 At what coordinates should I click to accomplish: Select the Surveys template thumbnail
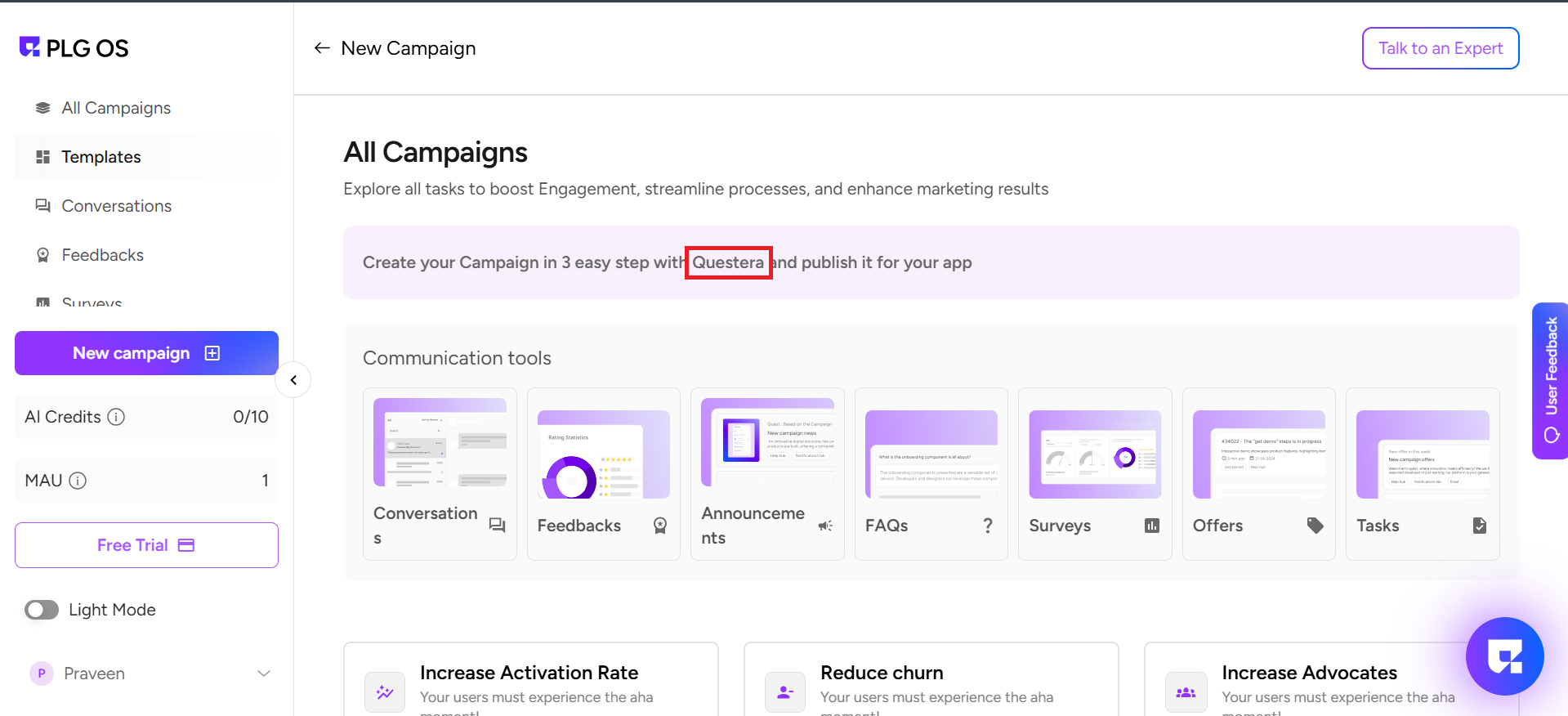(1095, 454)
